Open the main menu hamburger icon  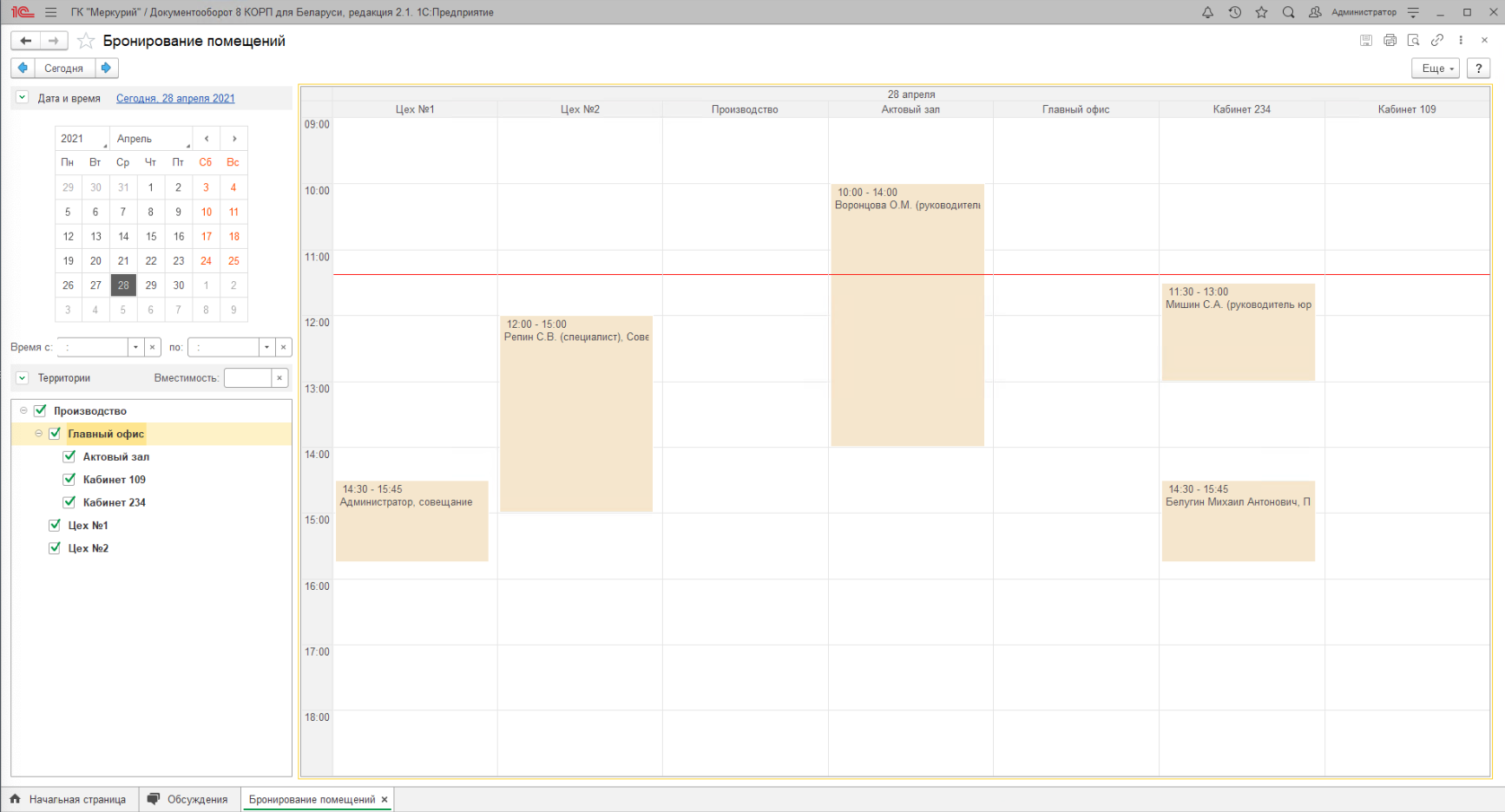tap(51, 12)
